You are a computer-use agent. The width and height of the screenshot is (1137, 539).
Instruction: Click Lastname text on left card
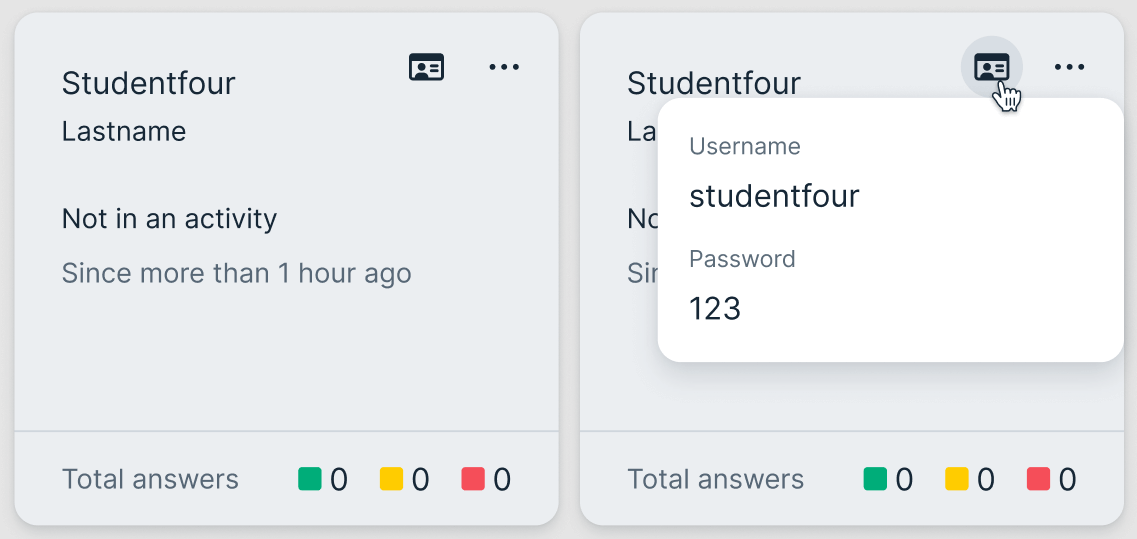click(x=124, y=131)
